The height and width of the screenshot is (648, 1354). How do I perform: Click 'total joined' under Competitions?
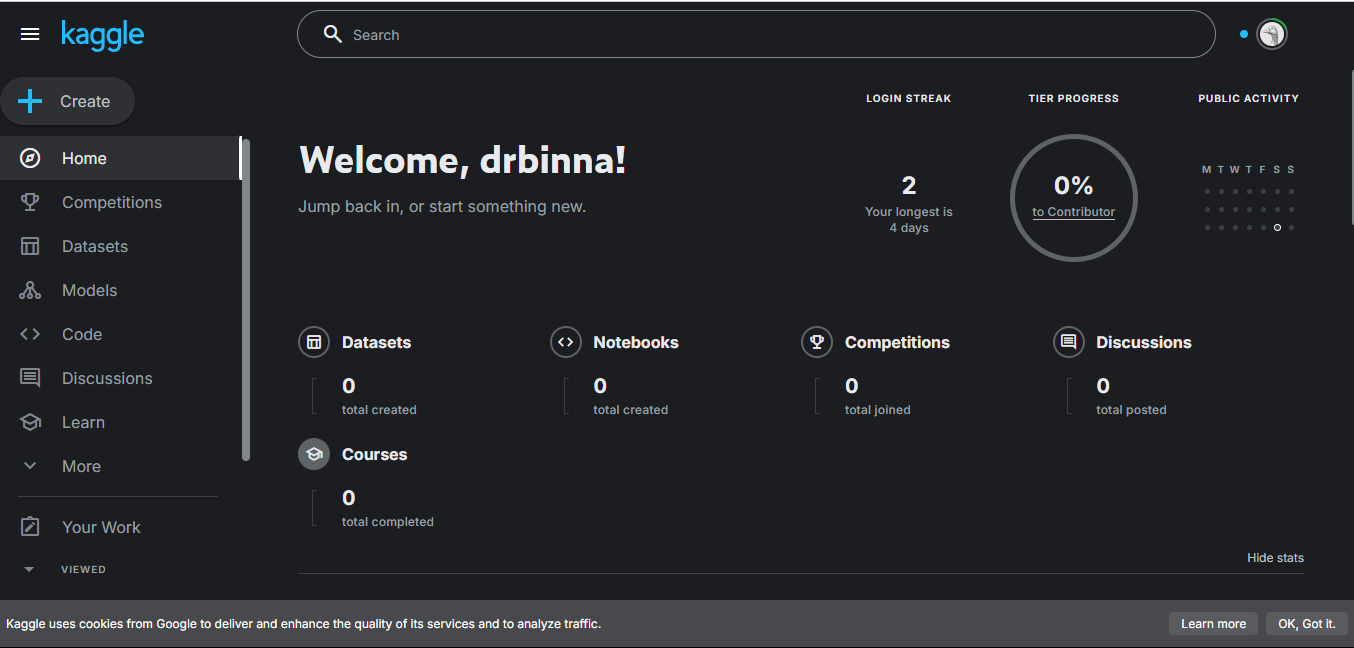point(877,410)
